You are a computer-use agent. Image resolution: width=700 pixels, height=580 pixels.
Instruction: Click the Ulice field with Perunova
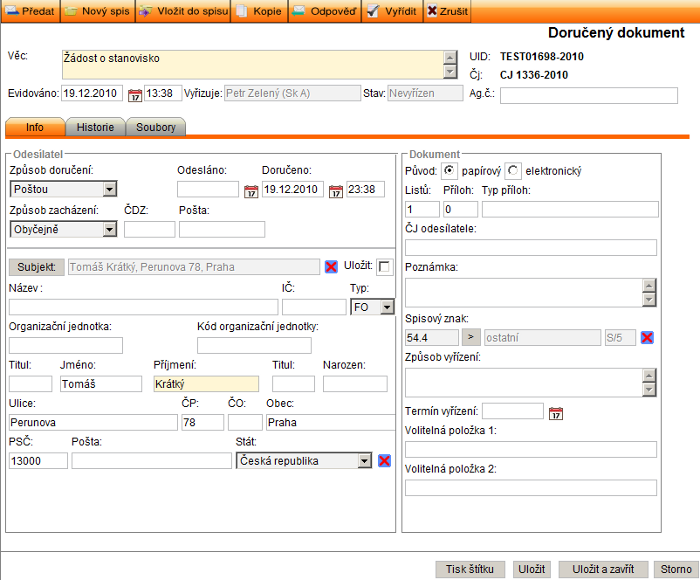coord(93,422)
